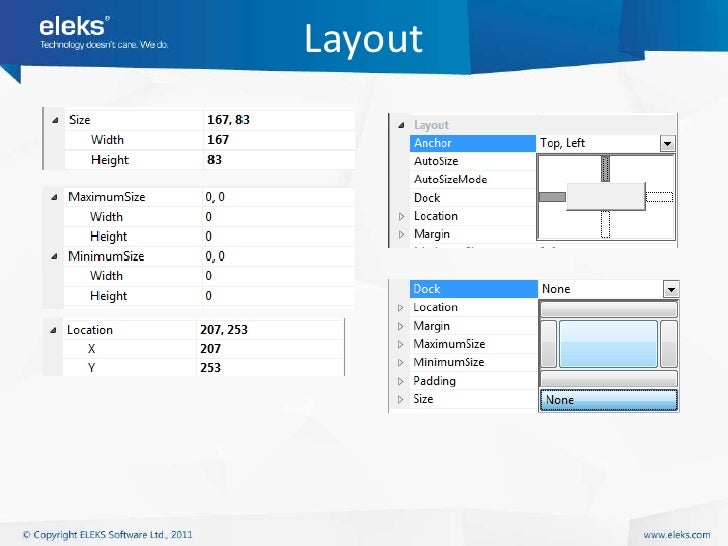Select the highlighted Dock property row
The image size is (728, 546).
point(474,289)
